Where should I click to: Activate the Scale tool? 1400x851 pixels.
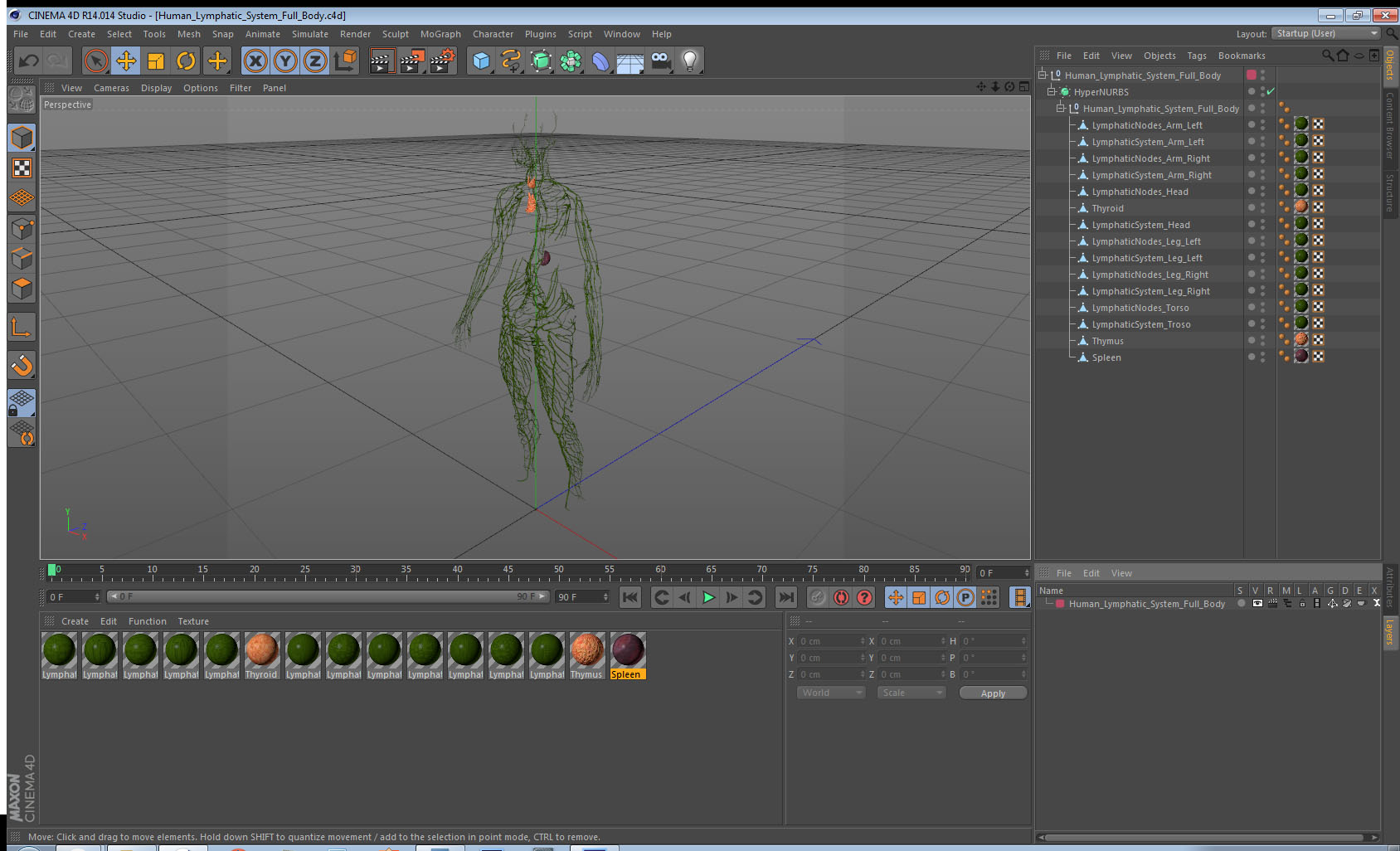[x=156, y=61]
